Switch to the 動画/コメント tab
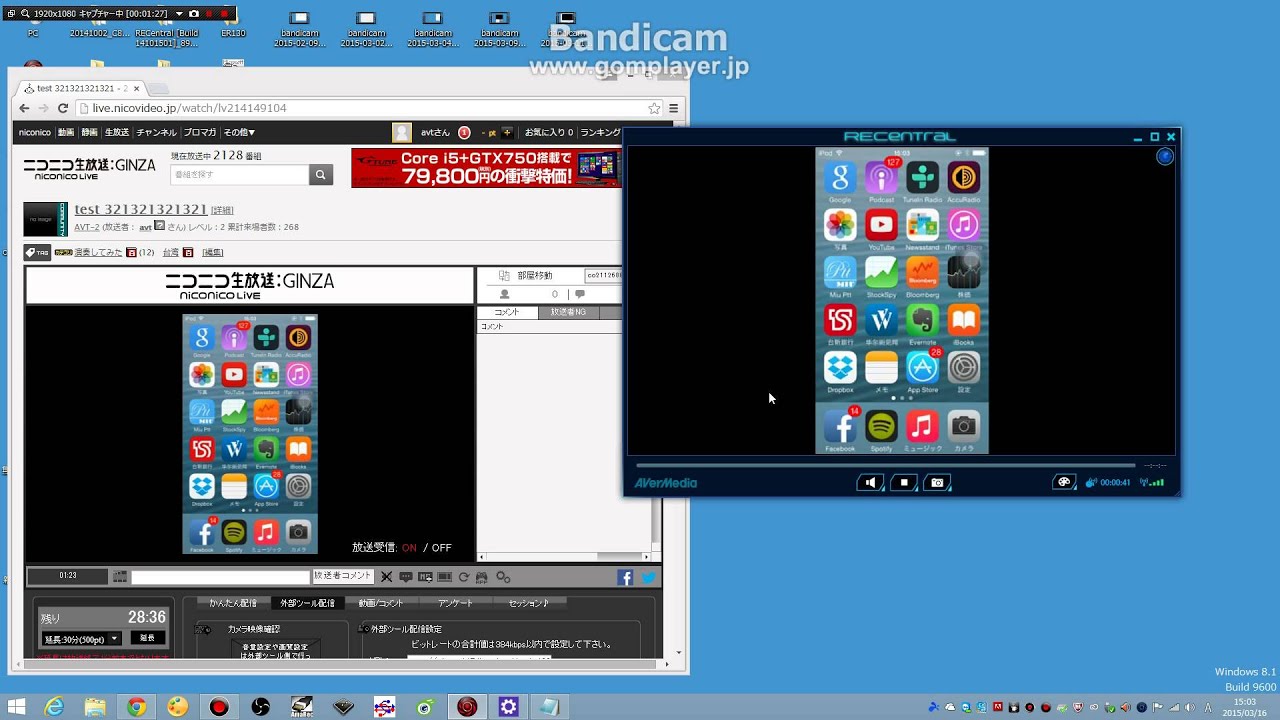Screen dimensions: 1280x720 point(381,603)
